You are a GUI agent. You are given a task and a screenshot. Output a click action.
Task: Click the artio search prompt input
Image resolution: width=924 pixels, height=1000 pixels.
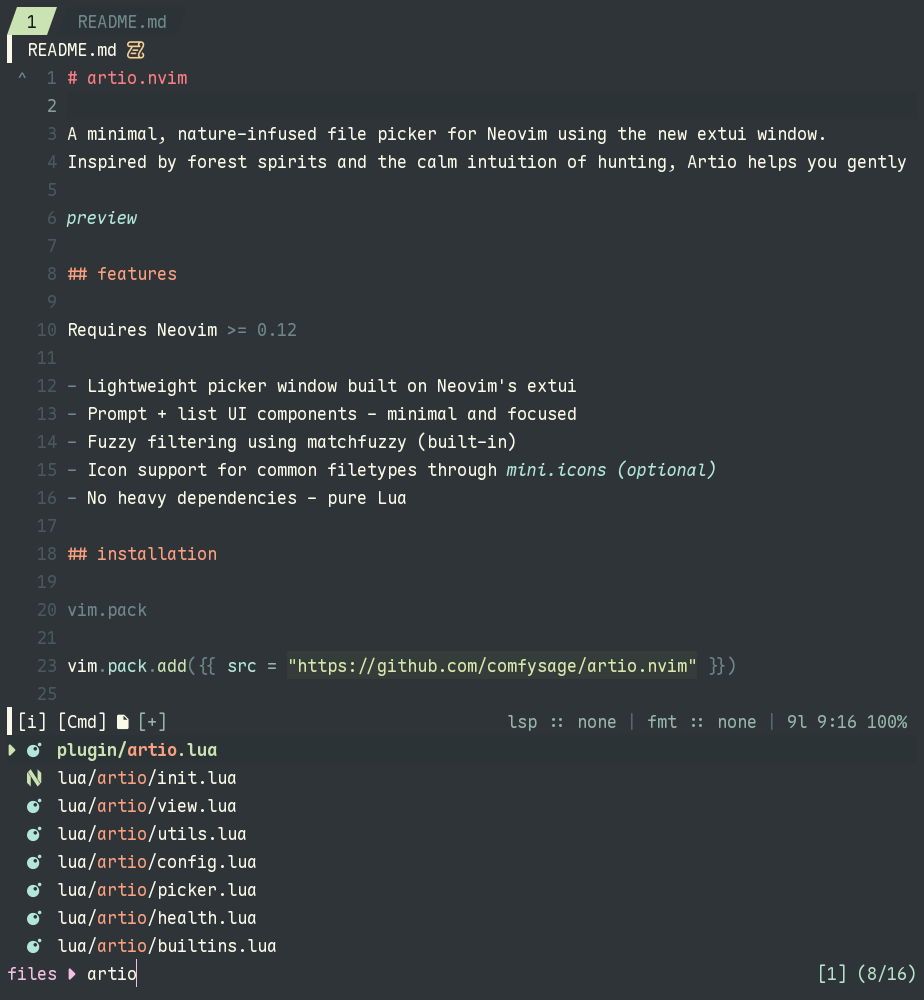112,974
